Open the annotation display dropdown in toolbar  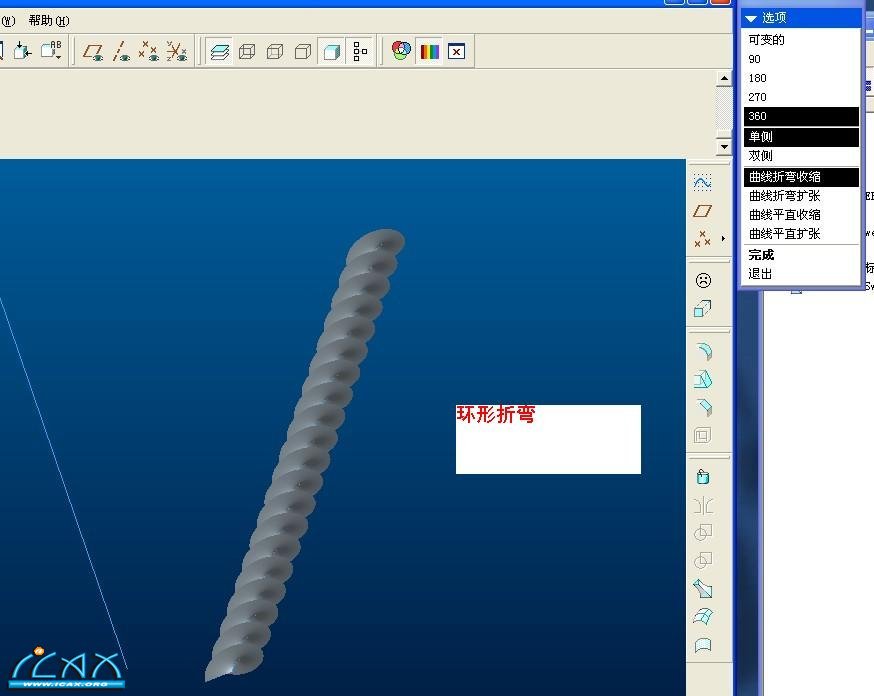coord(51,51)
